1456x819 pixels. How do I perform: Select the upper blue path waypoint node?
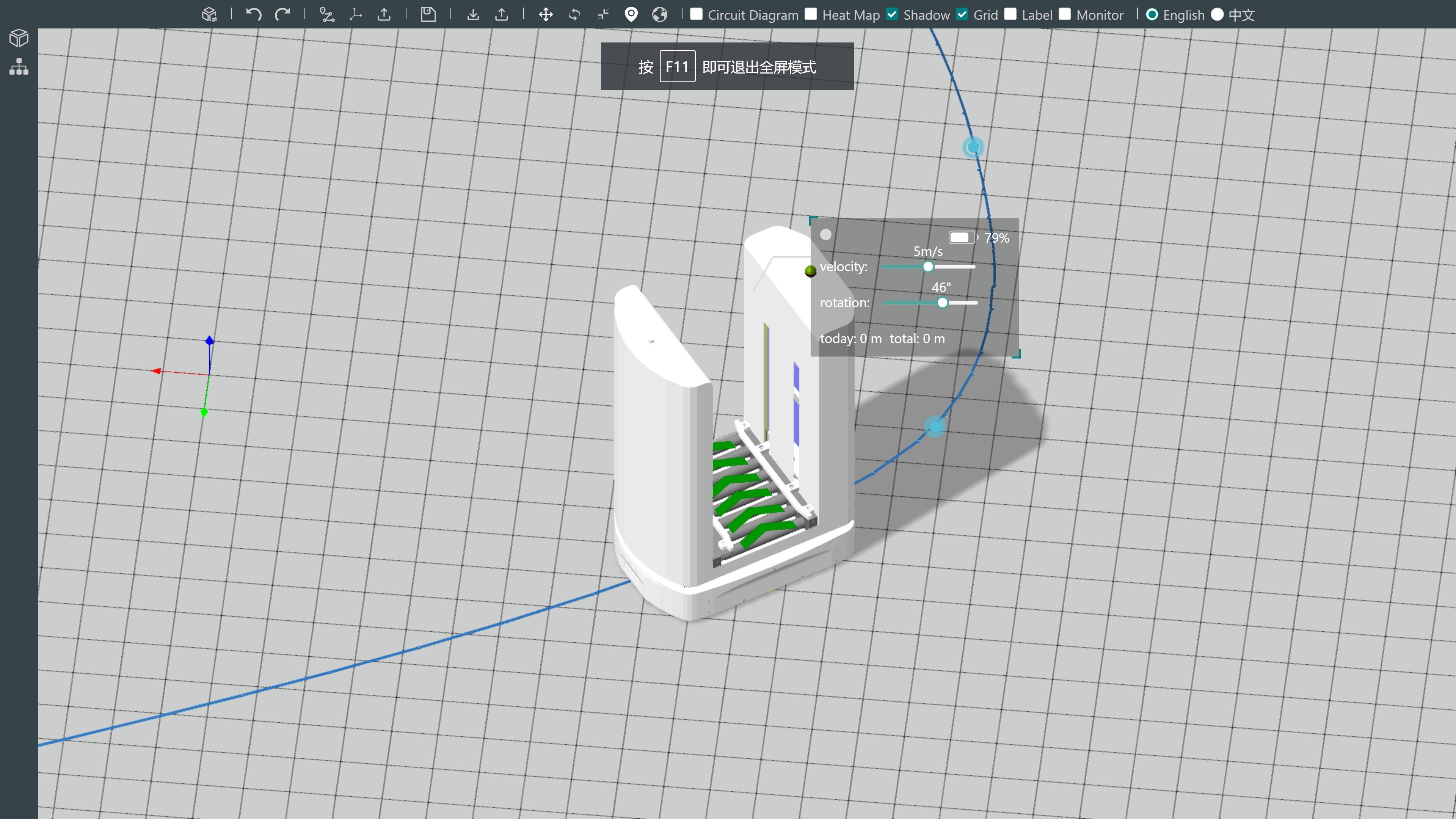973,147
